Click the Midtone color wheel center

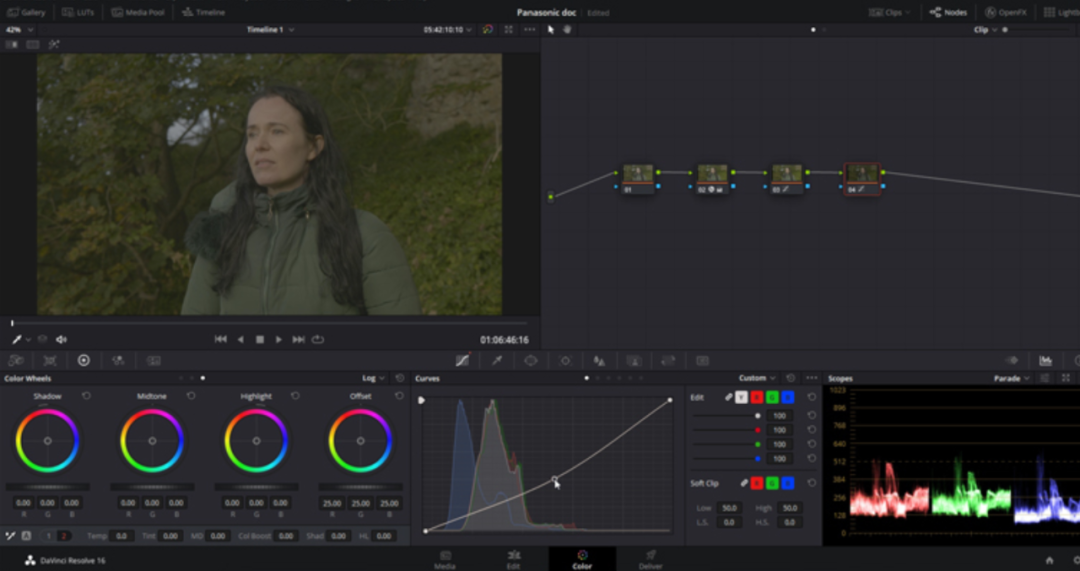152,441
